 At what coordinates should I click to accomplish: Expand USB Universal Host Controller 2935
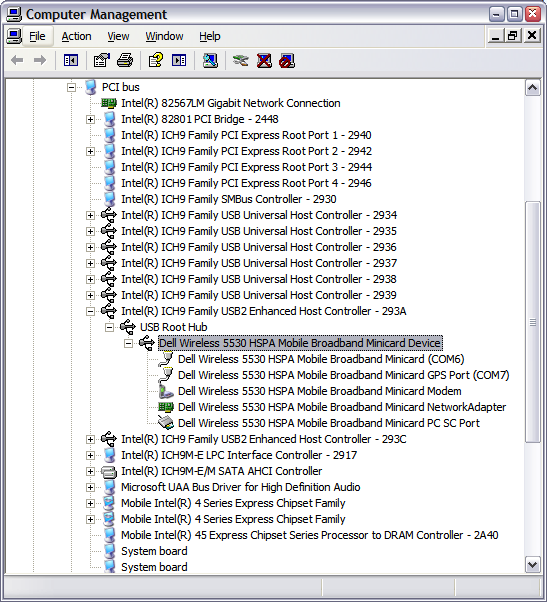tap(90, 231)
